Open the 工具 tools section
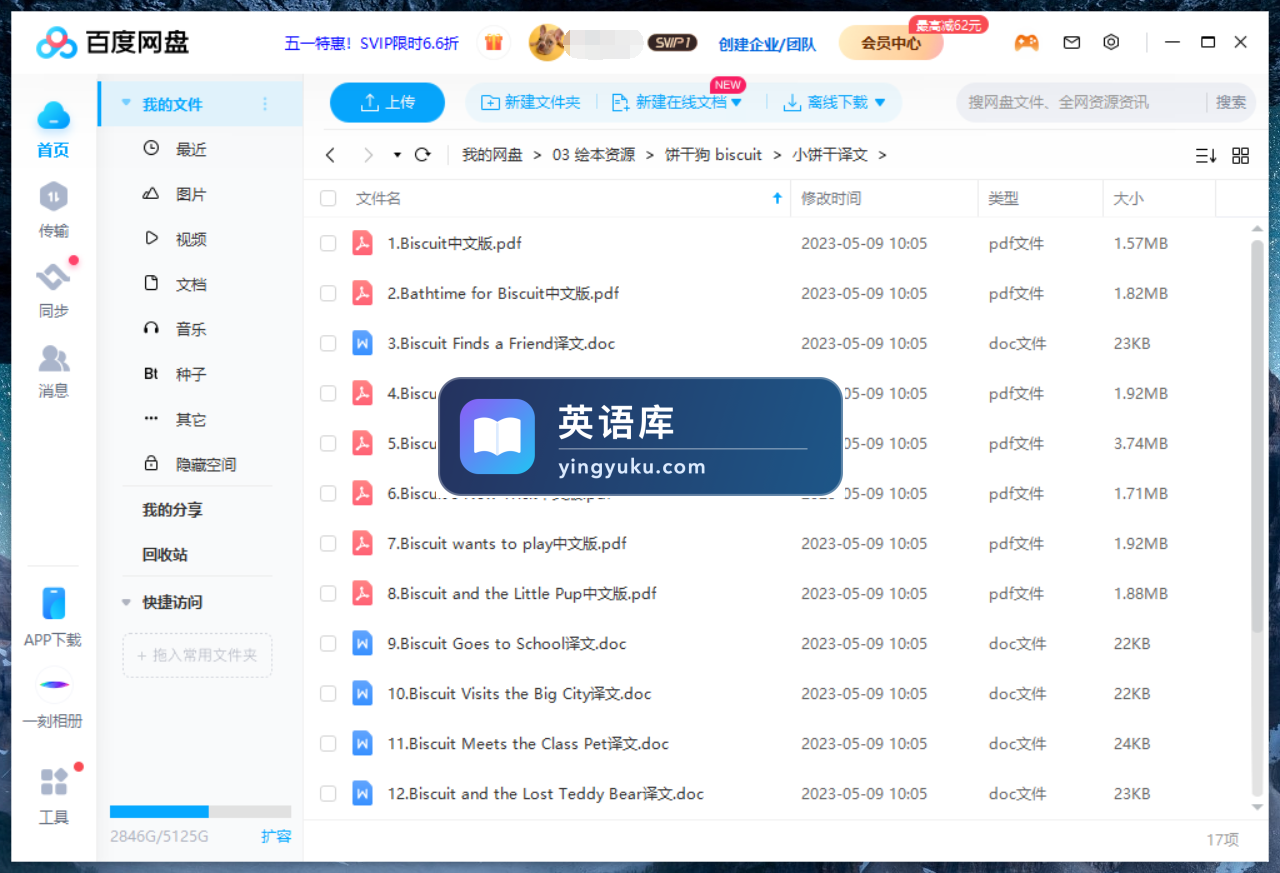Image resolution: width=1280 pixels, height=873 pixels. [53, 796]
